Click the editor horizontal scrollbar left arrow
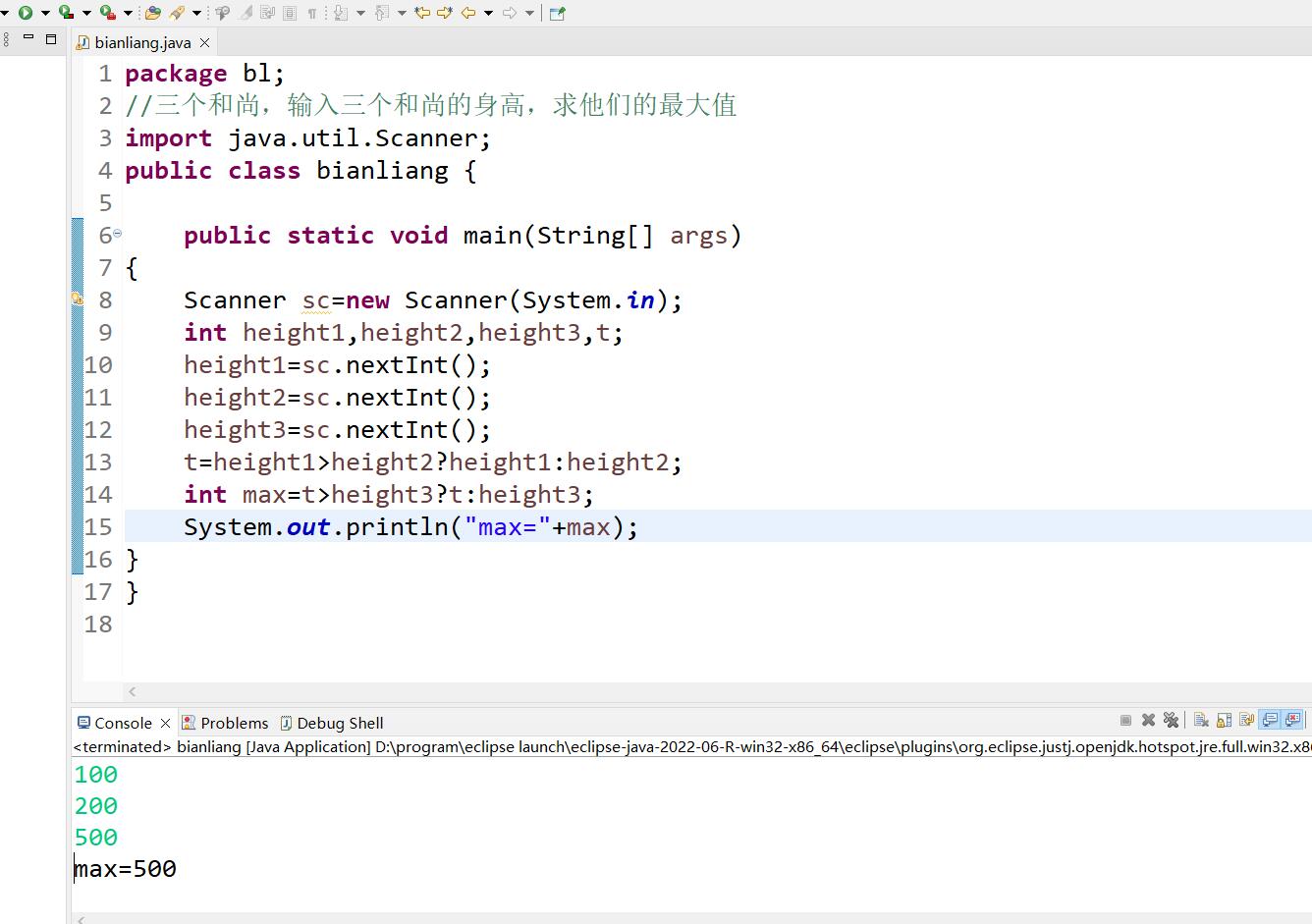 click(133, 691)
